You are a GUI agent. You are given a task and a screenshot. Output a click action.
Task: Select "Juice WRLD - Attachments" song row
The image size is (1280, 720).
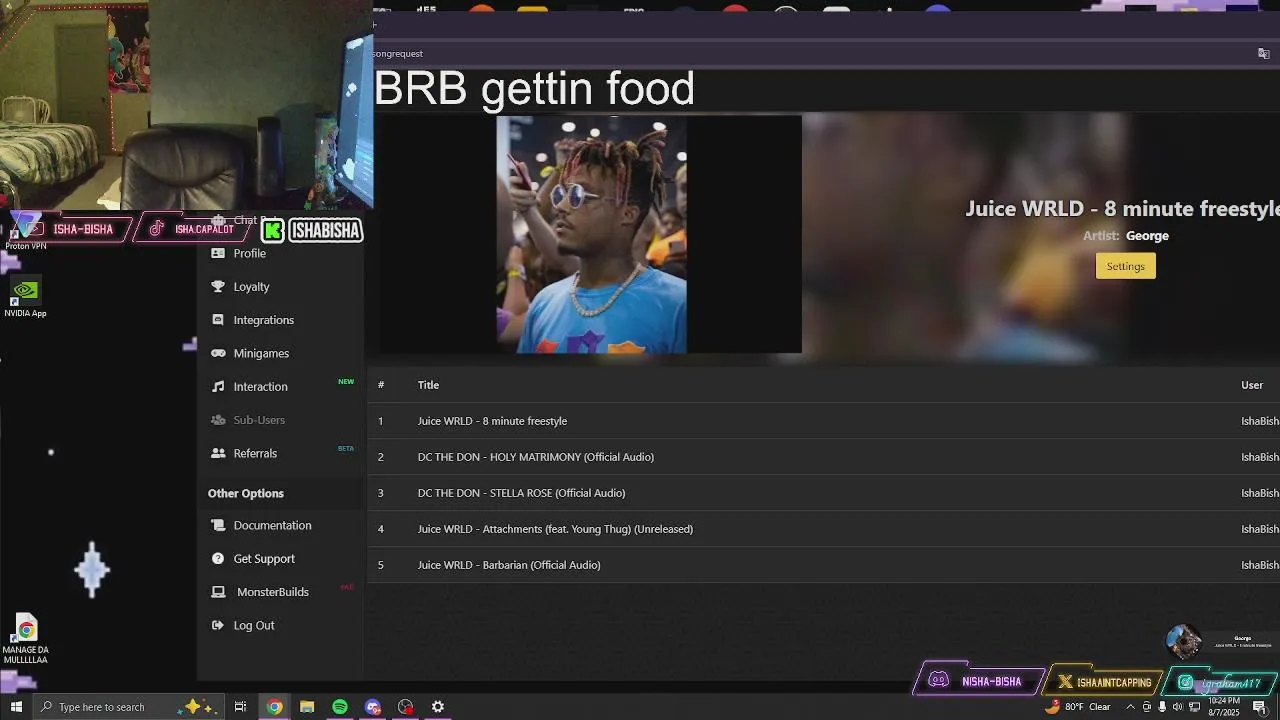(x=823, y=529)
